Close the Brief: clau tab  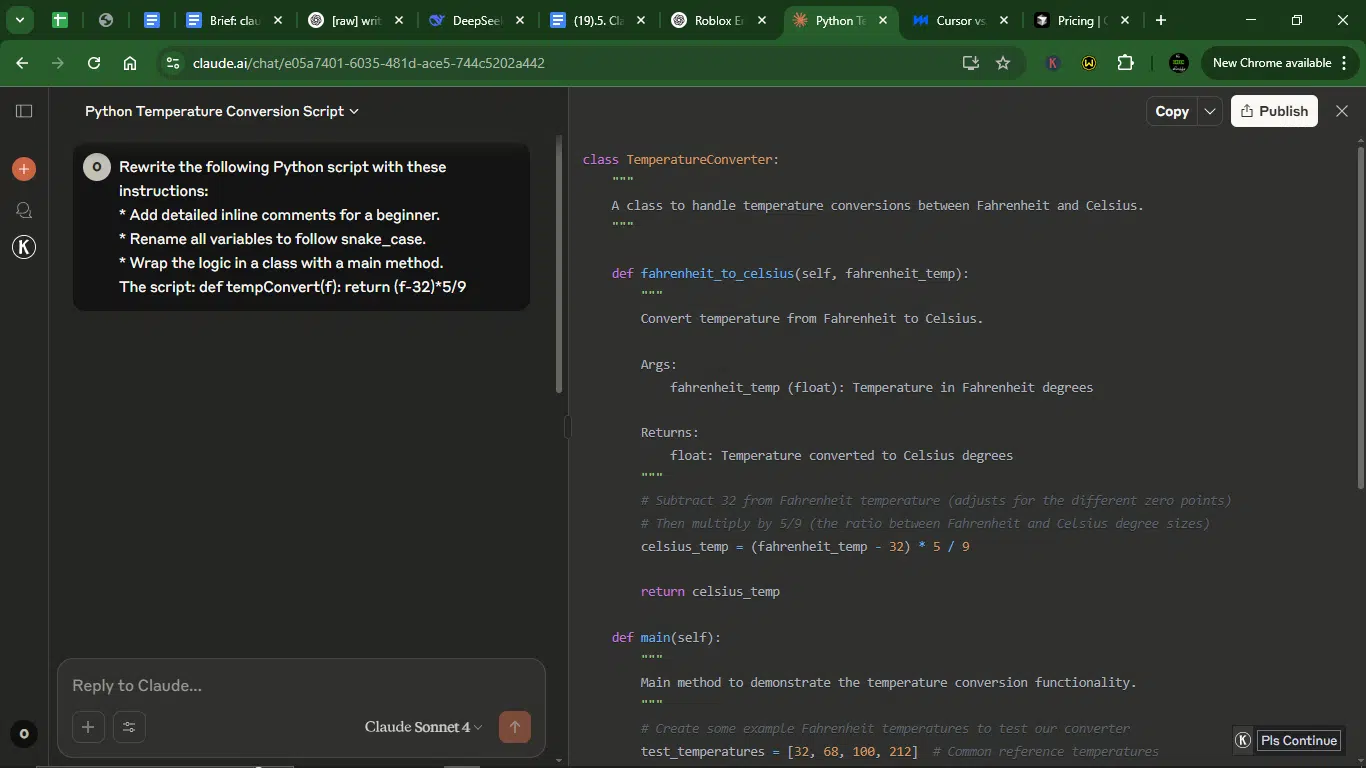click(278, 20)
